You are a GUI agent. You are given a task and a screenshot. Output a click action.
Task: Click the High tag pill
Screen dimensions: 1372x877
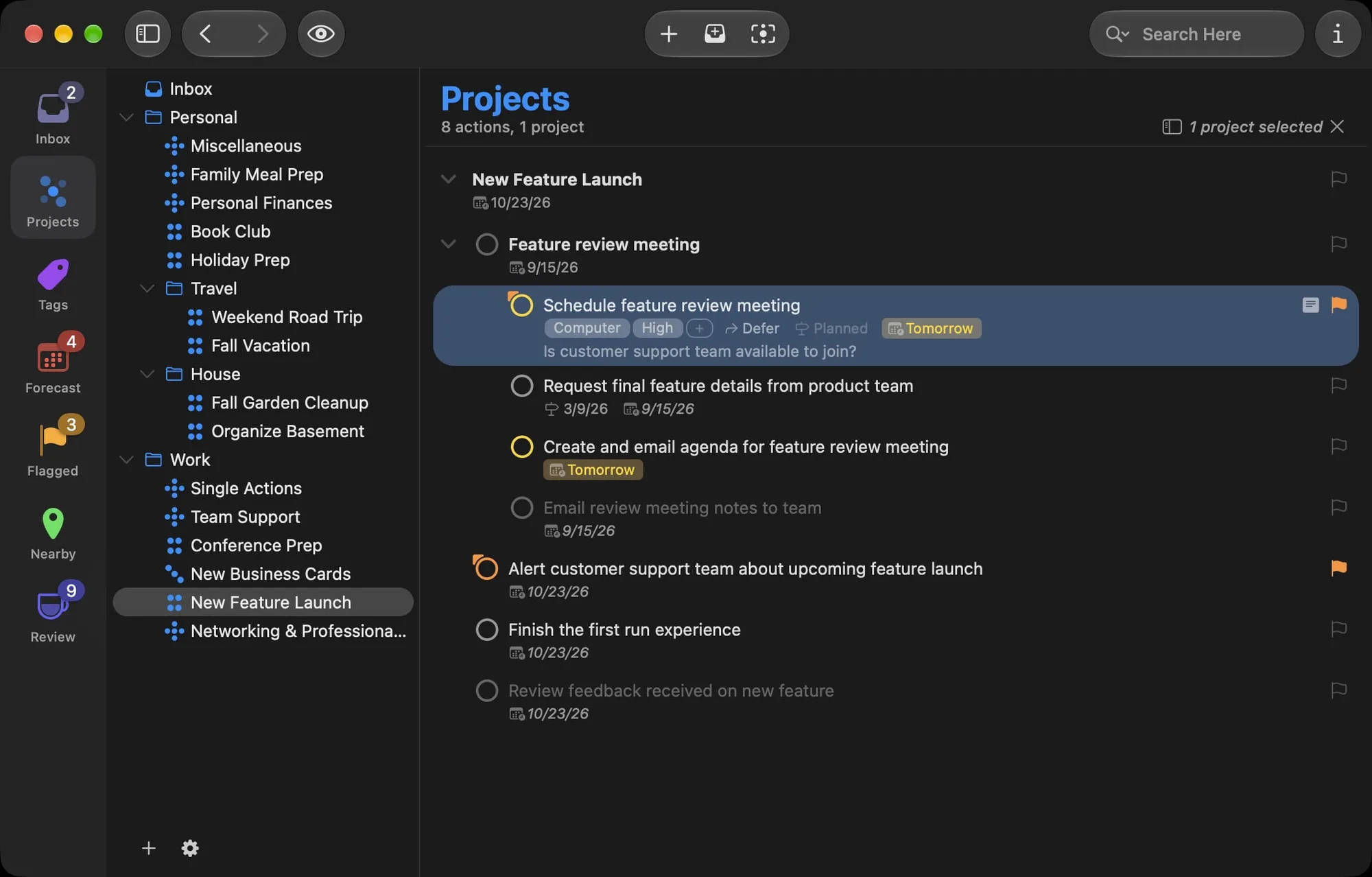tap(657, 328)
